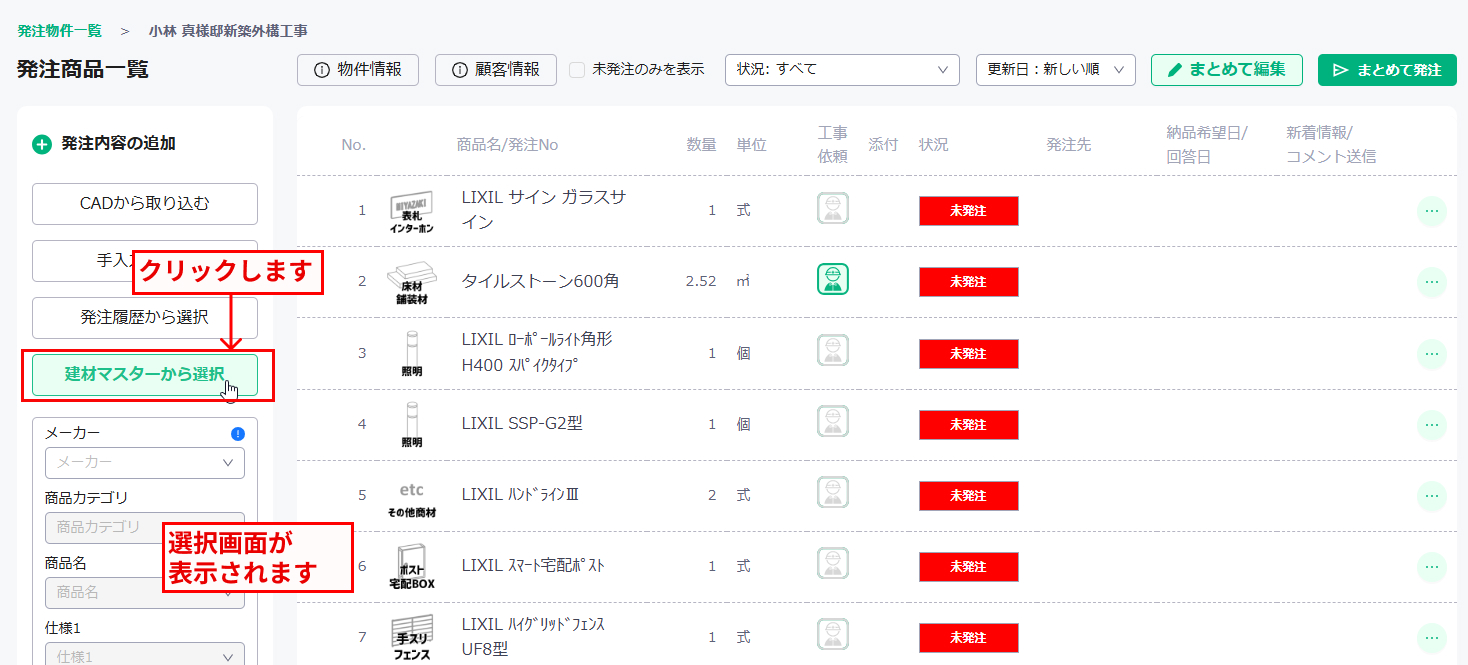Click the まとめて発注 button
Screen dimensions: 1468x665
1387,70
